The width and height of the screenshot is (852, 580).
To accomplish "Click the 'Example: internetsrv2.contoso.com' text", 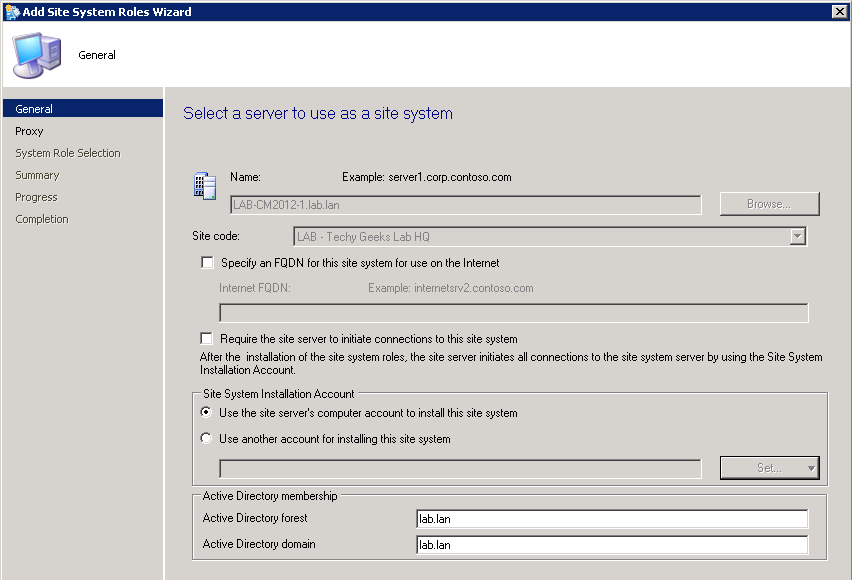I will pos(450,288).
